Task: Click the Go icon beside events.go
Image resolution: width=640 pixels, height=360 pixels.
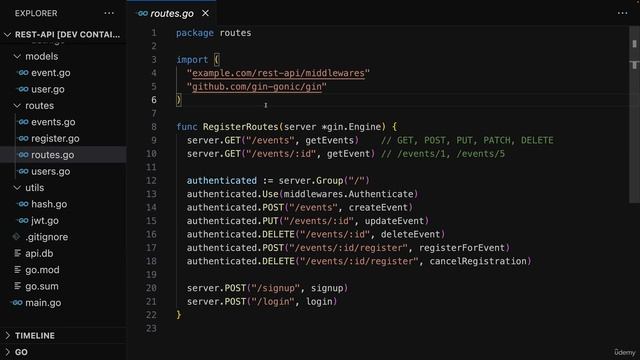Action: 23,122
